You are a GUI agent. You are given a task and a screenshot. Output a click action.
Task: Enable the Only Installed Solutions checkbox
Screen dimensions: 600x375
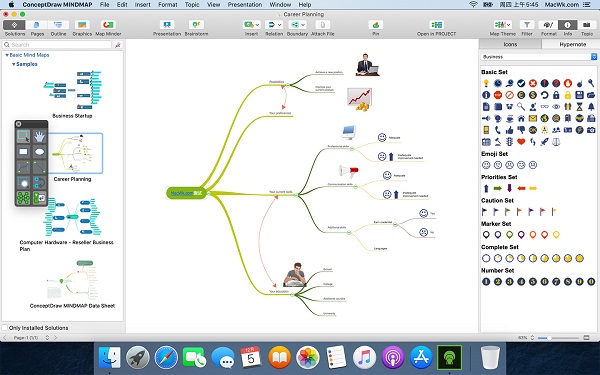[x=5, y=328]
